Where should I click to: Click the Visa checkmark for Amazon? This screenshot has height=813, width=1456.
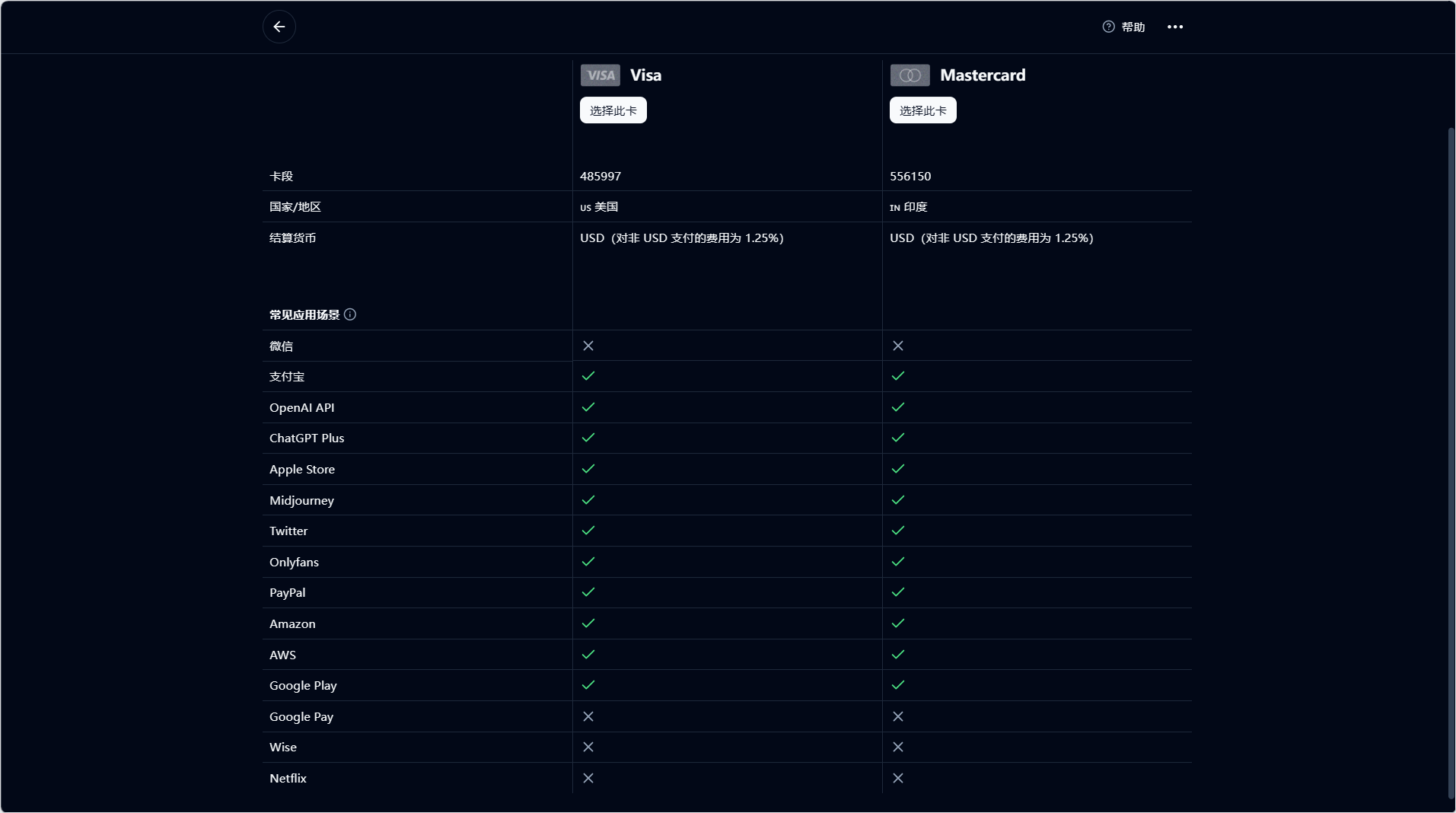click(x=588, y=623)
